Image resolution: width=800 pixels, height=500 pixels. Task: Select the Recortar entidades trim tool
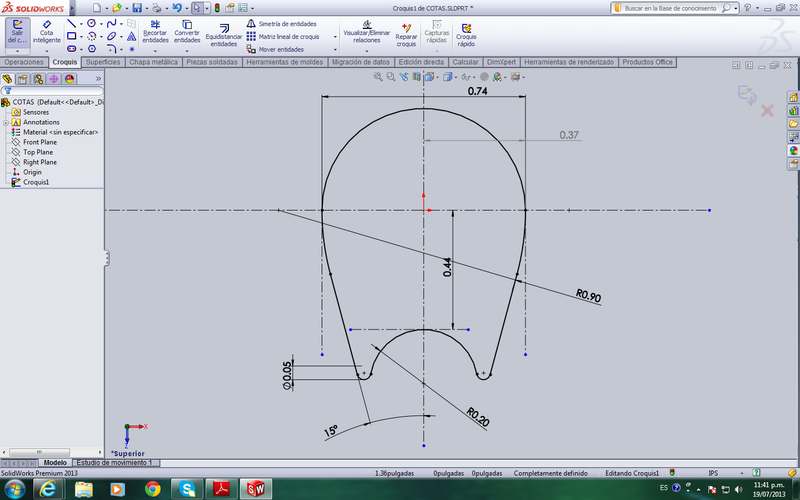(155, 32)
